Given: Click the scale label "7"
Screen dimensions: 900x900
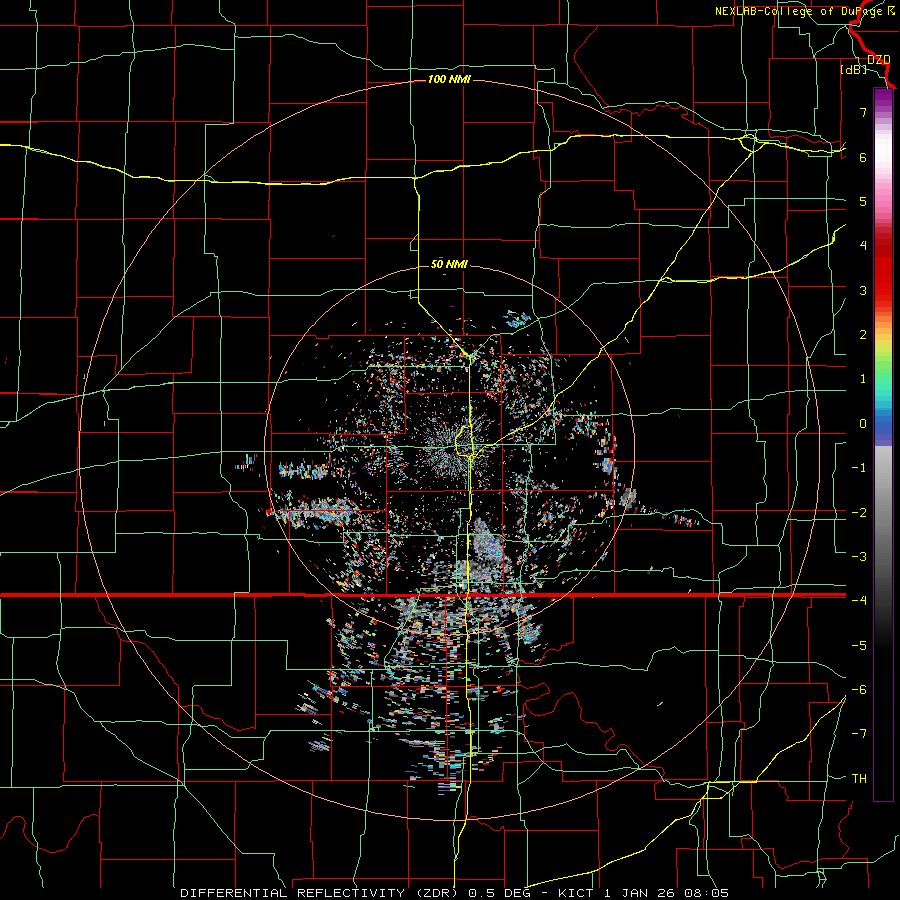Looking at the screenshot, I should coord(863,112).
